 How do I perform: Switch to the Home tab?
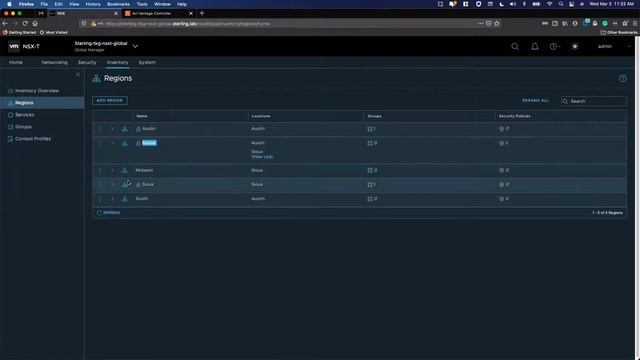(16, 62)
